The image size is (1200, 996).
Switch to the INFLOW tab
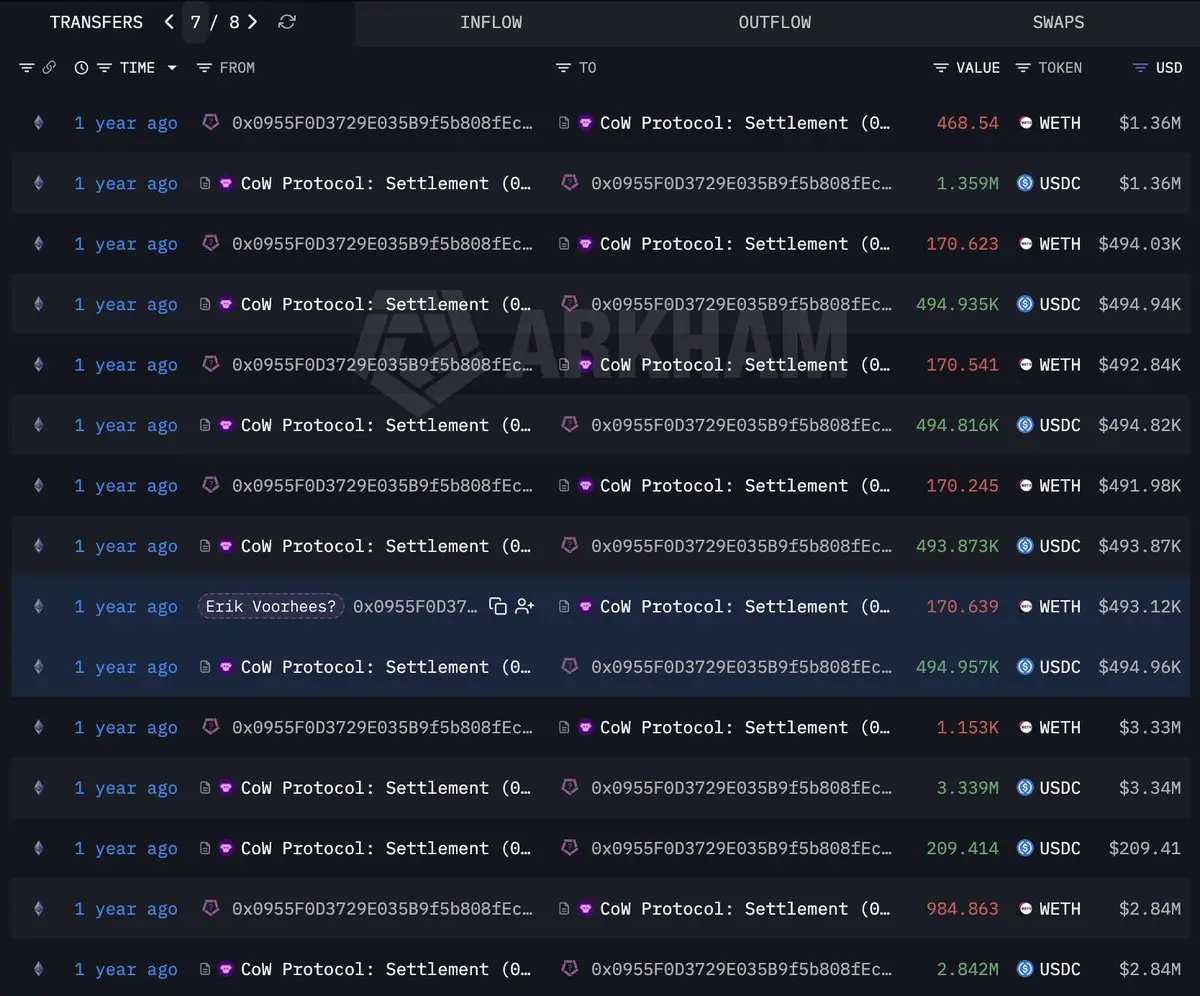click(x=491, y=22)
